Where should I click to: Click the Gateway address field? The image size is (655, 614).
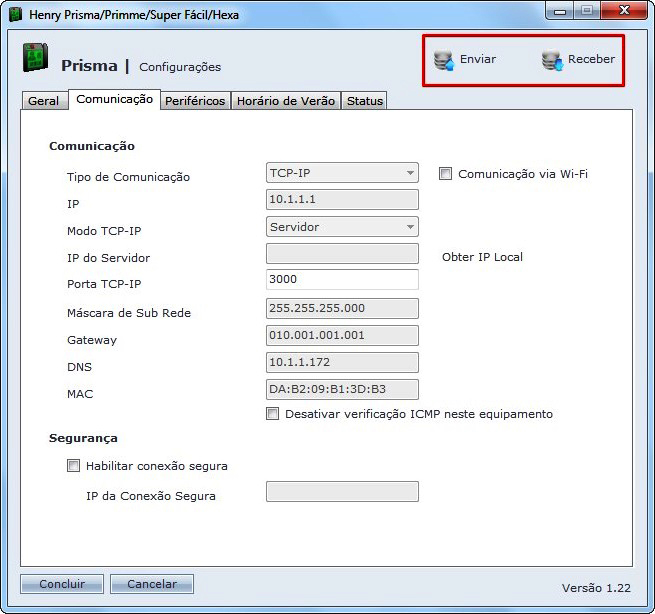[x=342, y=335]
